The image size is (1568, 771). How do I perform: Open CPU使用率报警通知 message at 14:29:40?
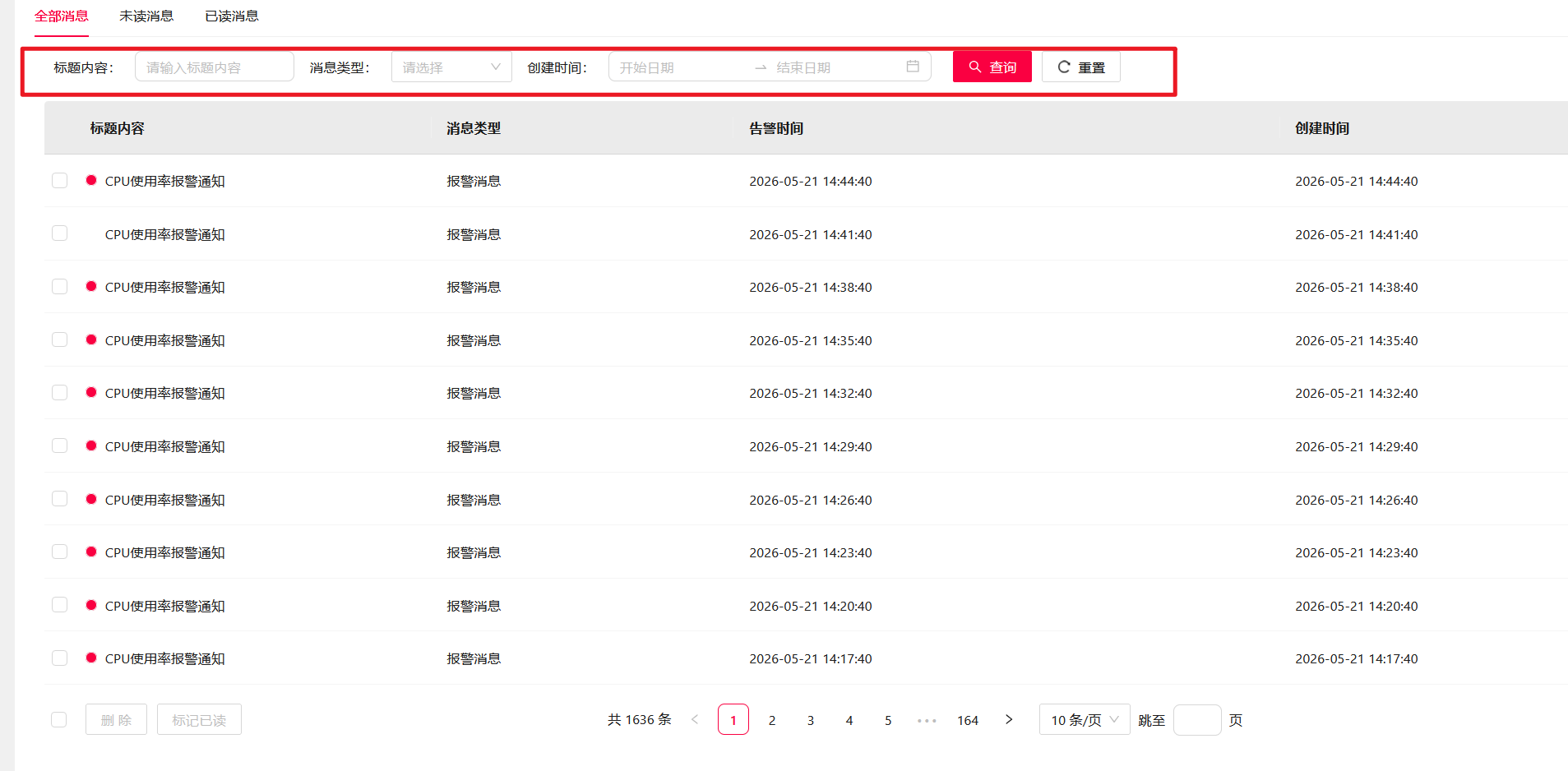tap(164, 446)
